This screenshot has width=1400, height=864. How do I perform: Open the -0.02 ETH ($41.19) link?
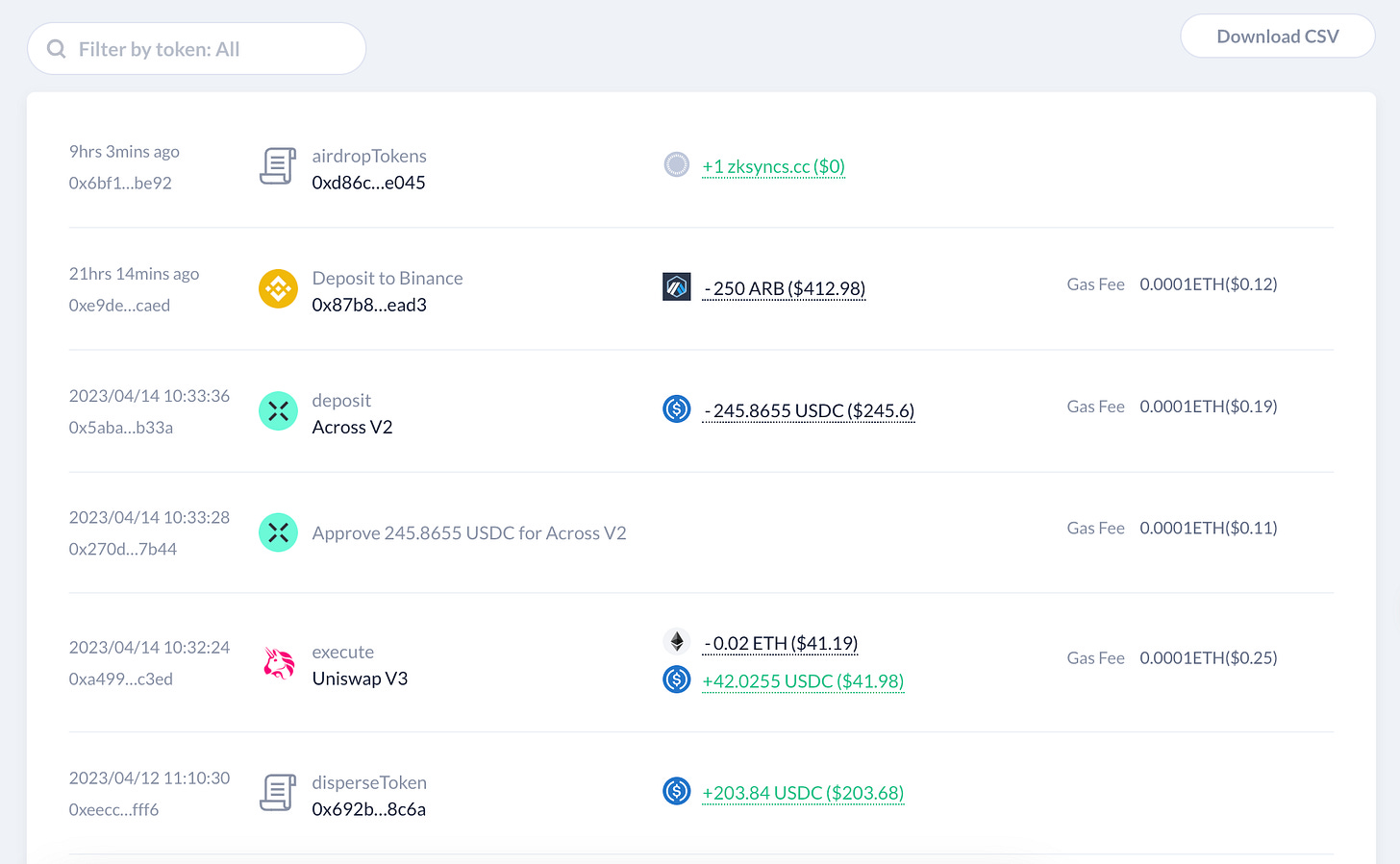pyautogui.click(x=780, y=643)
